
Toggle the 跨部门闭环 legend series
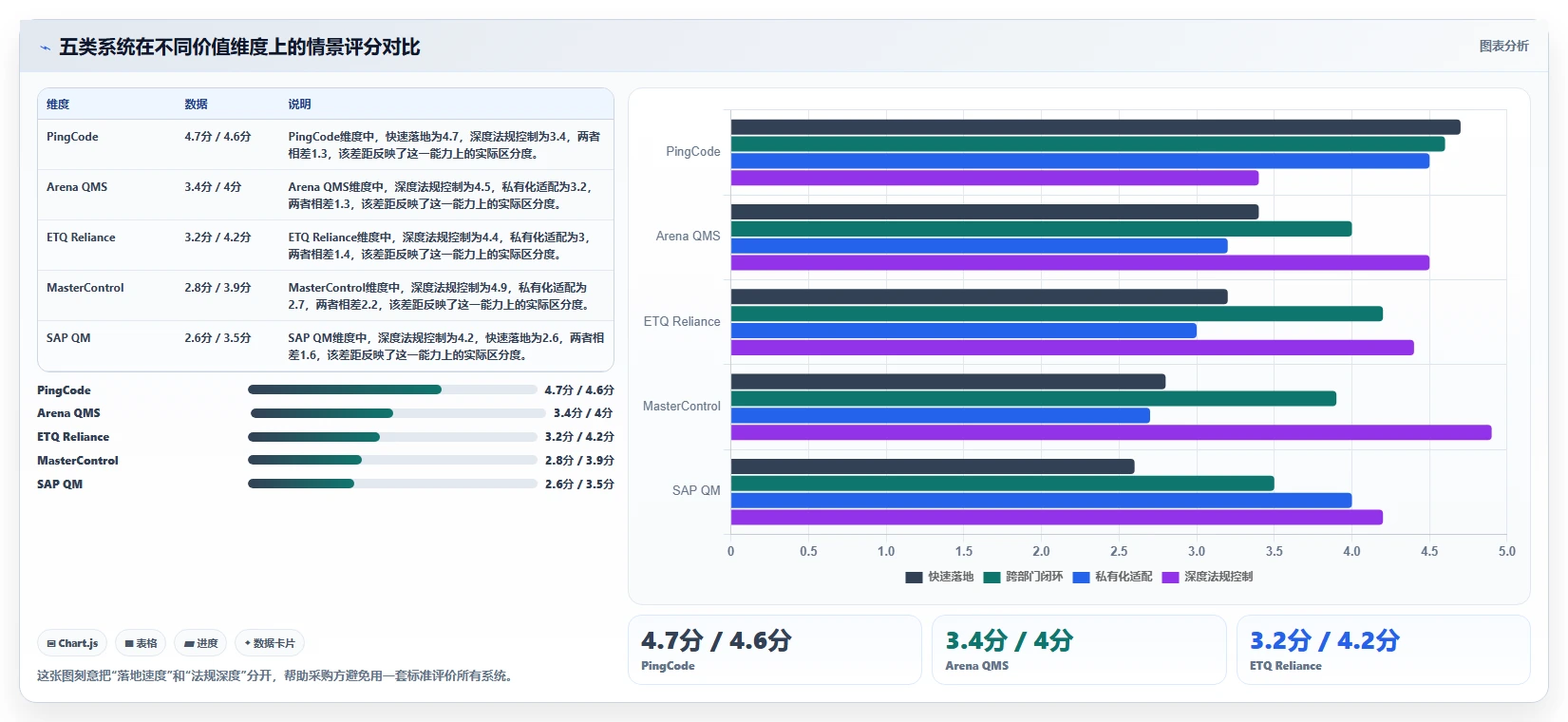pyautogui.click(x=1024, y=577)
